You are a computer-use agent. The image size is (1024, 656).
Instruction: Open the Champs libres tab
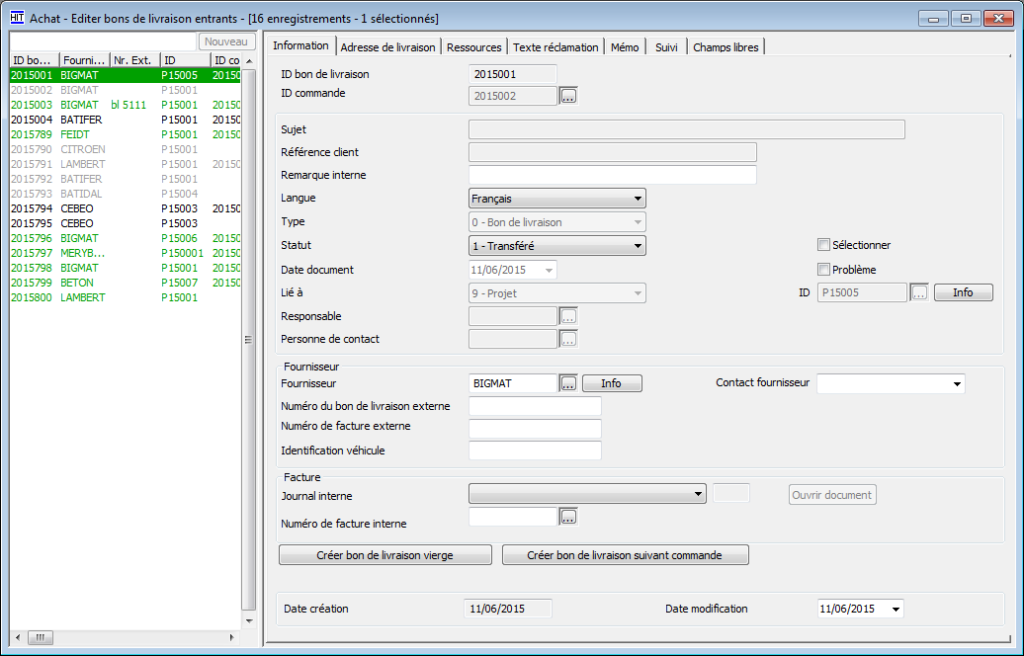point(726,47)
